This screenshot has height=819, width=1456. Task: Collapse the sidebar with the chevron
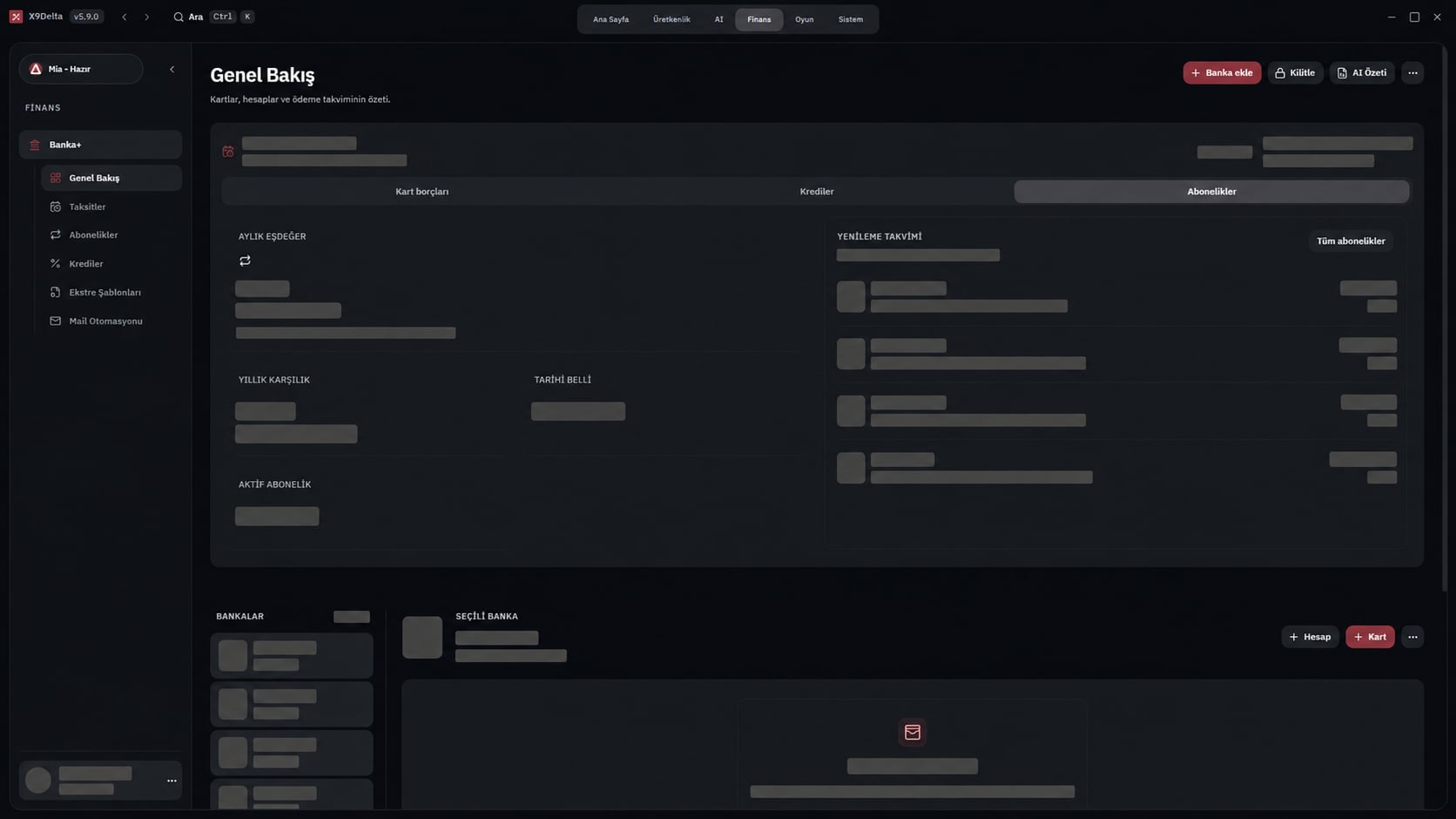tap(172, 69)
